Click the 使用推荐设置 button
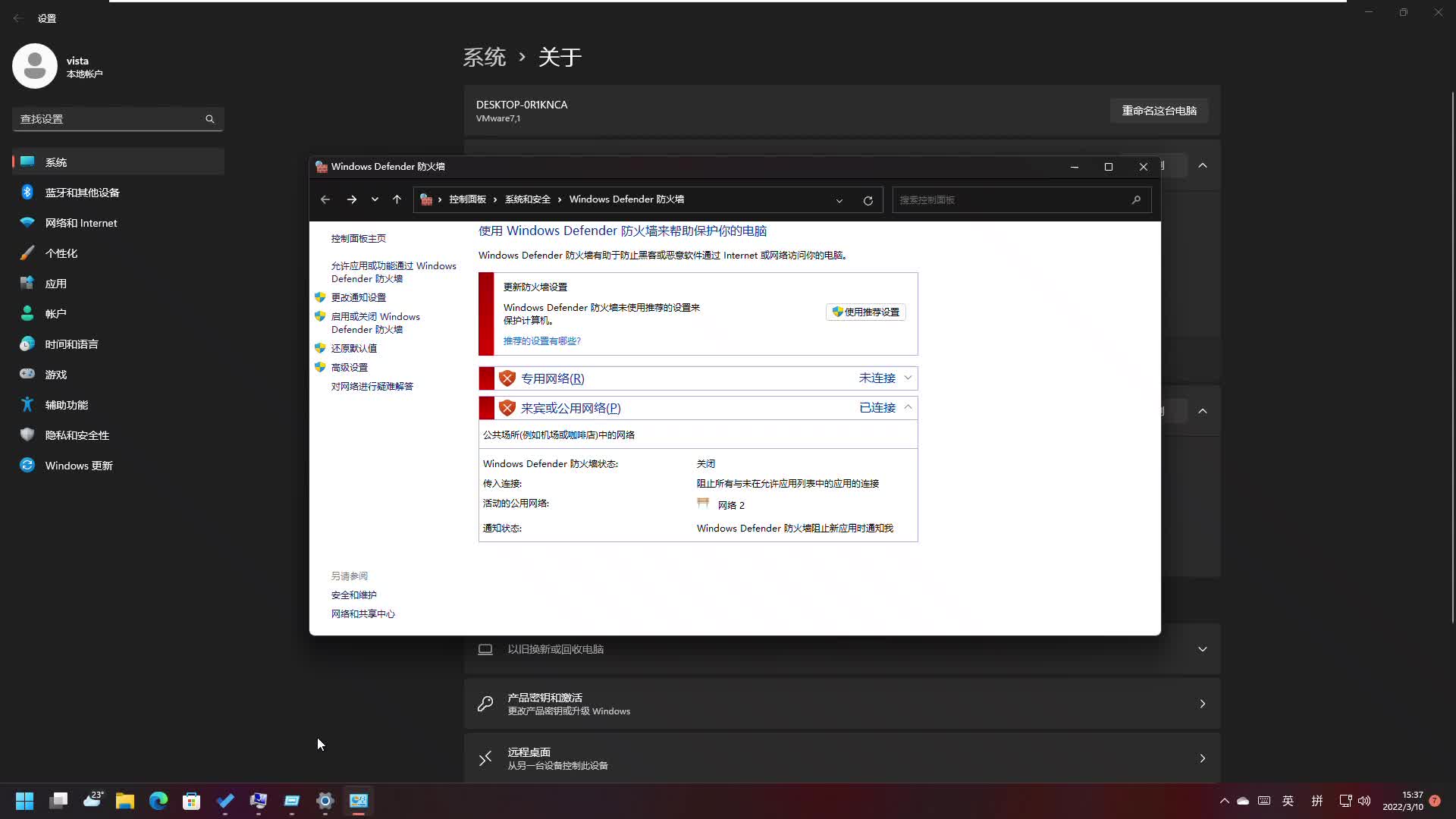Screen dimensions: 1456x819 pyautogui.click(x=866, y=312)
